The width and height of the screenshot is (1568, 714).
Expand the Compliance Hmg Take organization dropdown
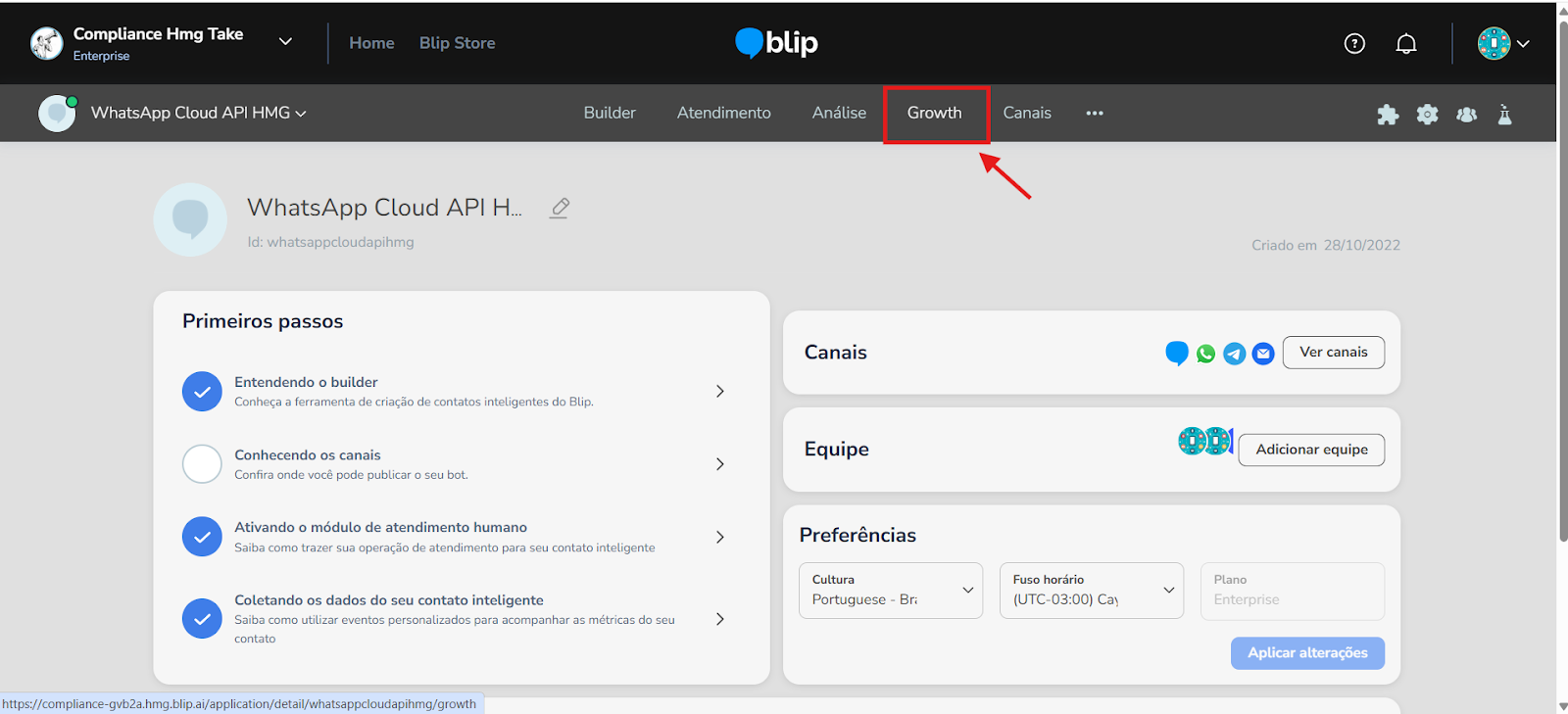285,41
